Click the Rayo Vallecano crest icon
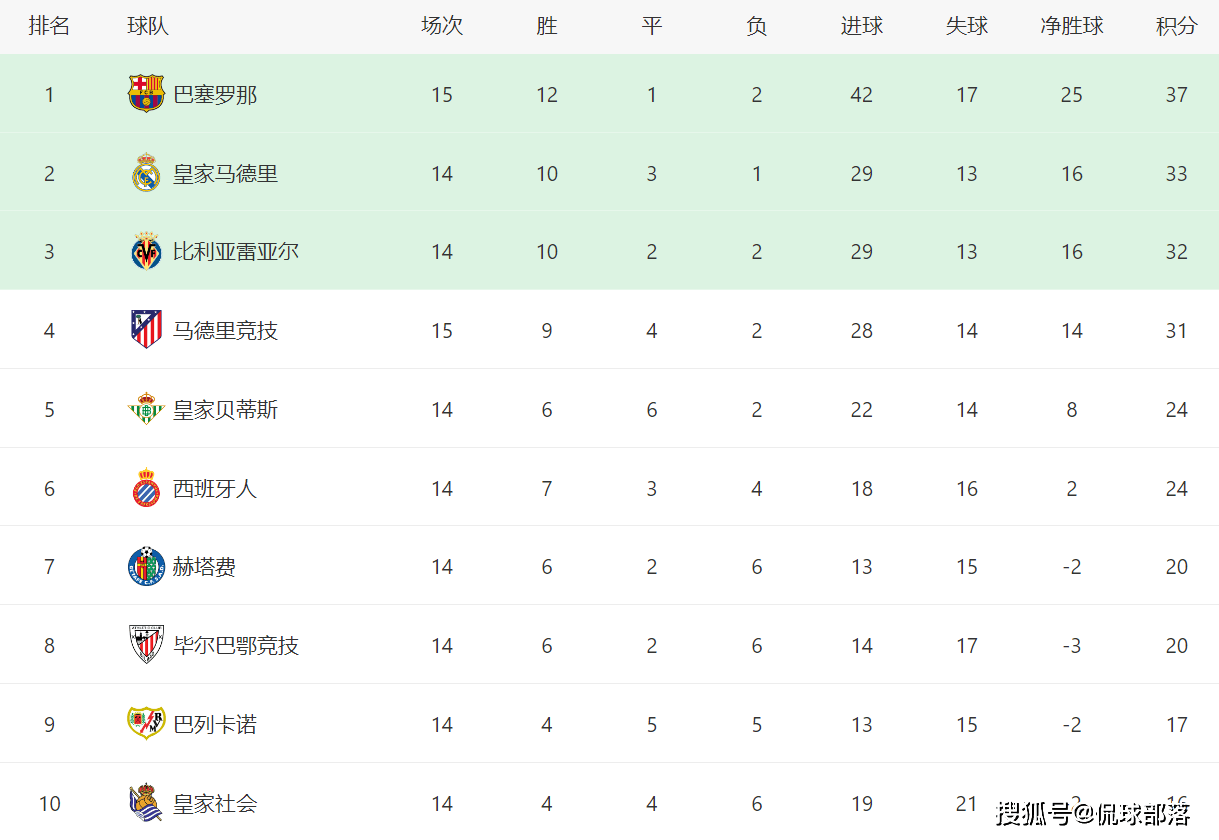Viewport: 1219px width, 840px height. tap(146, 724)
